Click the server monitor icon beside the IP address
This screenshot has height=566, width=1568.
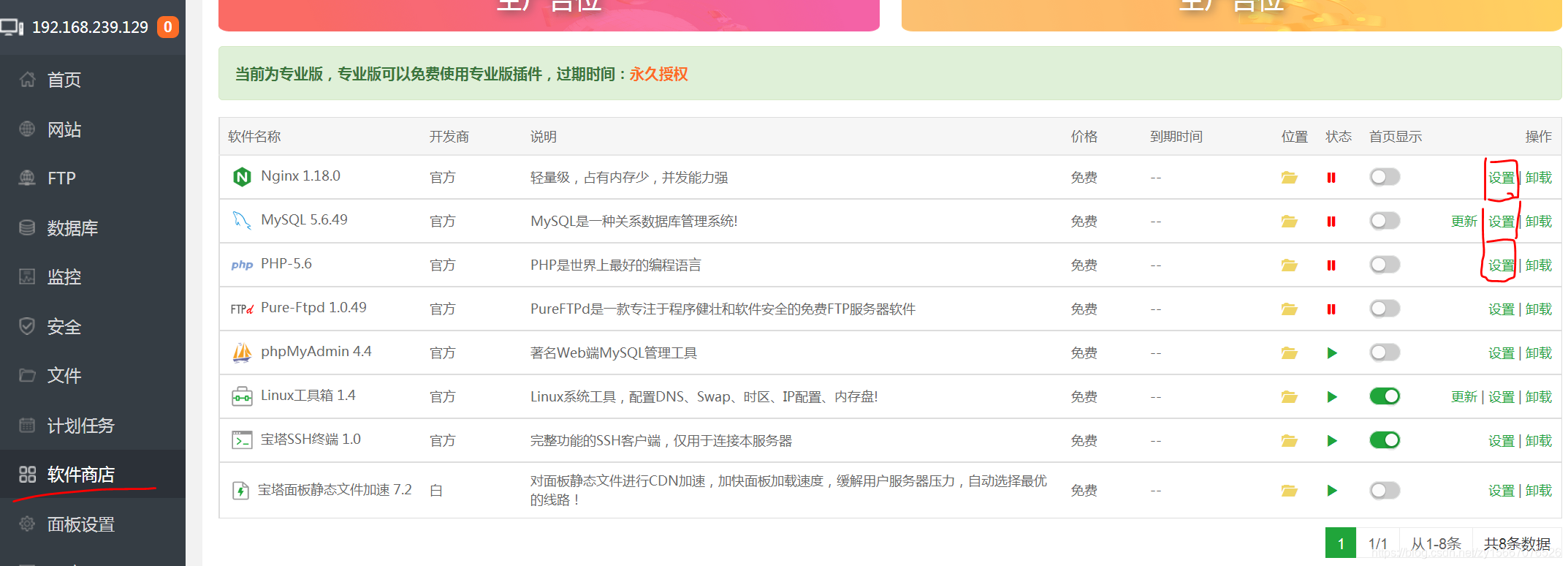pos(12,28)
